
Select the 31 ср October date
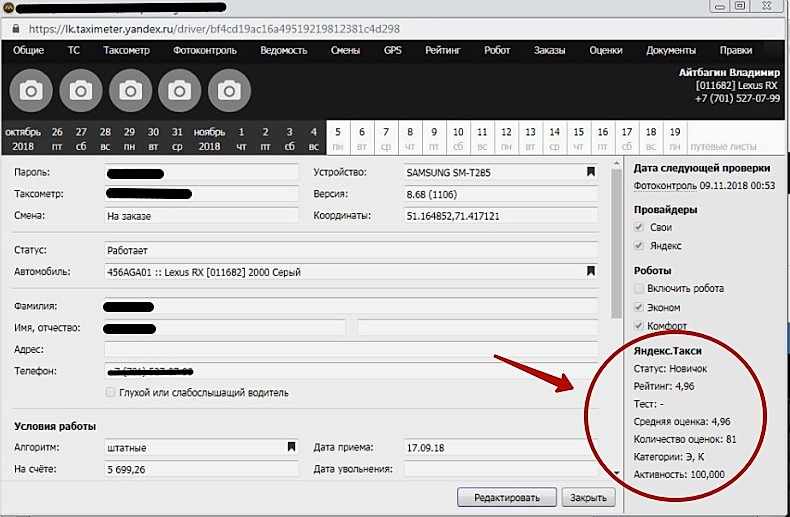(x=177, y=139)
